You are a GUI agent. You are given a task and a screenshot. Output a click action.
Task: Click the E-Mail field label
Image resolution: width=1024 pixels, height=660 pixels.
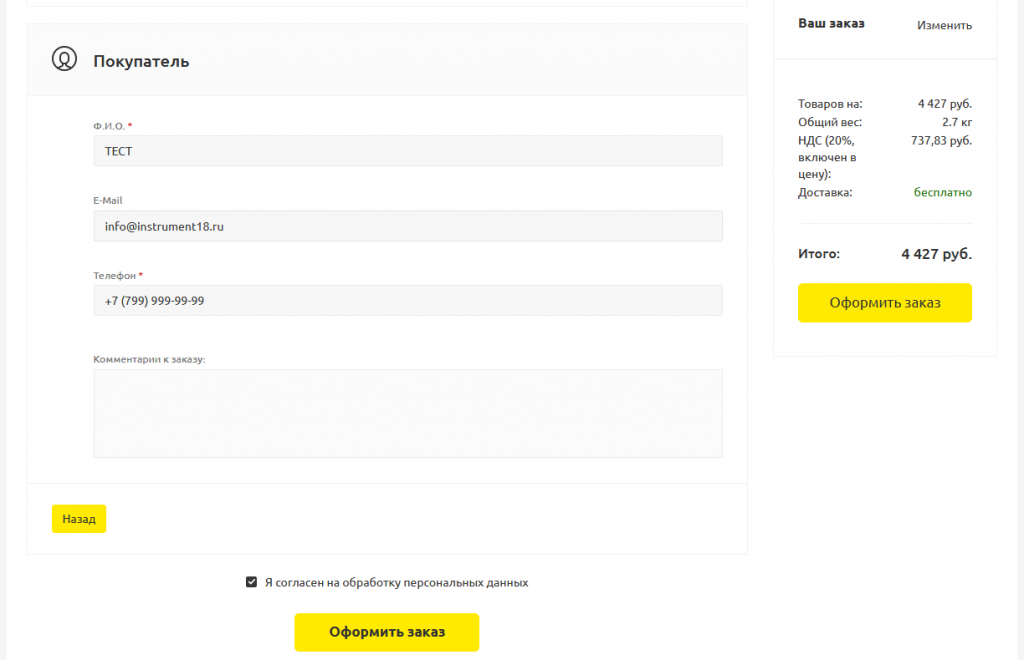[x=108, y=200]
